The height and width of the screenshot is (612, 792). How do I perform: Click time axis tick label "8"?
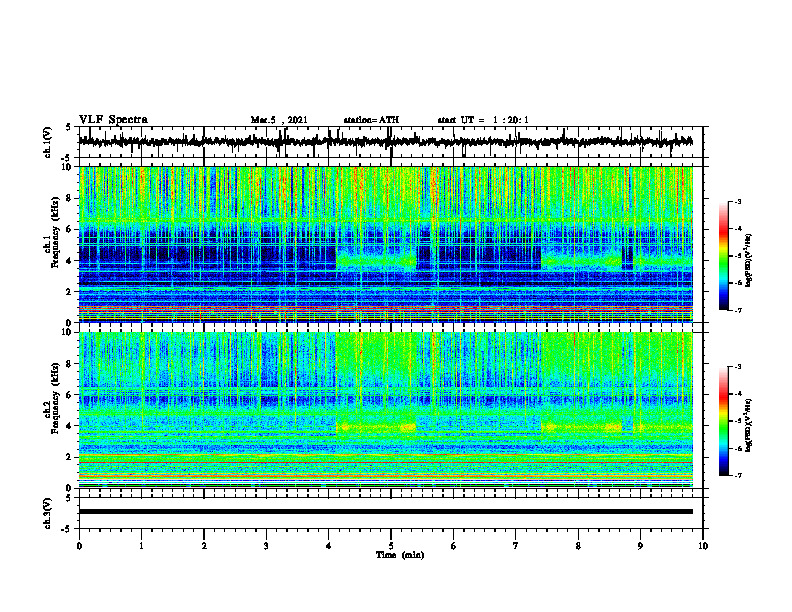coord(578,546)
